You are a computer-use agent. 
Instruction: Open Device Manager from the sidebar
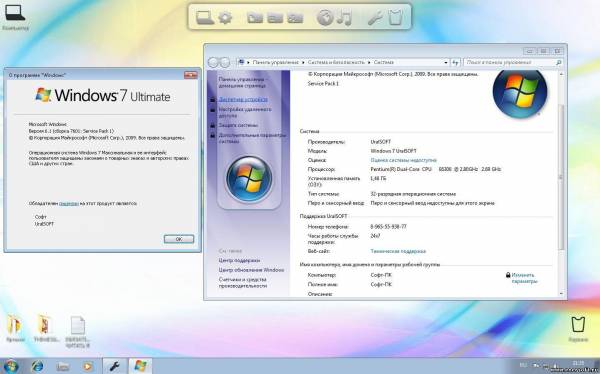[243, 100]
